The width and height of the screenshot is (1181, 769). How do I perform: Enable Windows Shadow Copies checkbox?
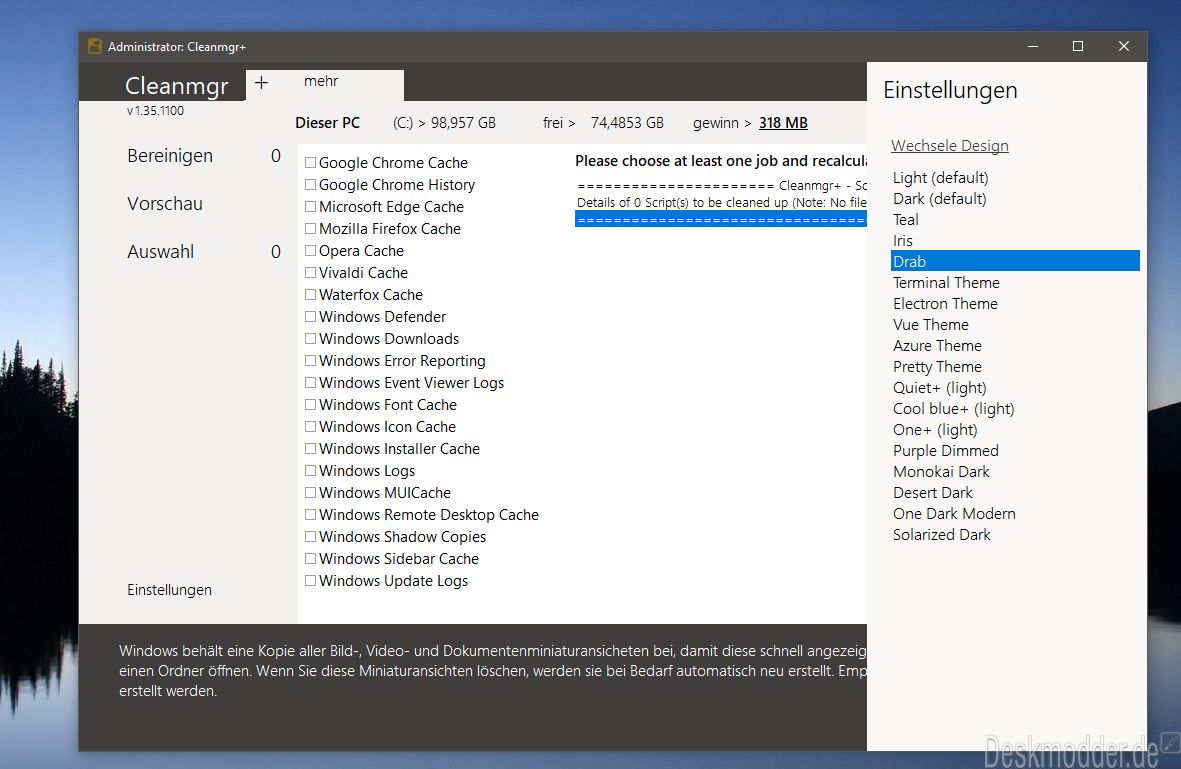pos(310,536)
